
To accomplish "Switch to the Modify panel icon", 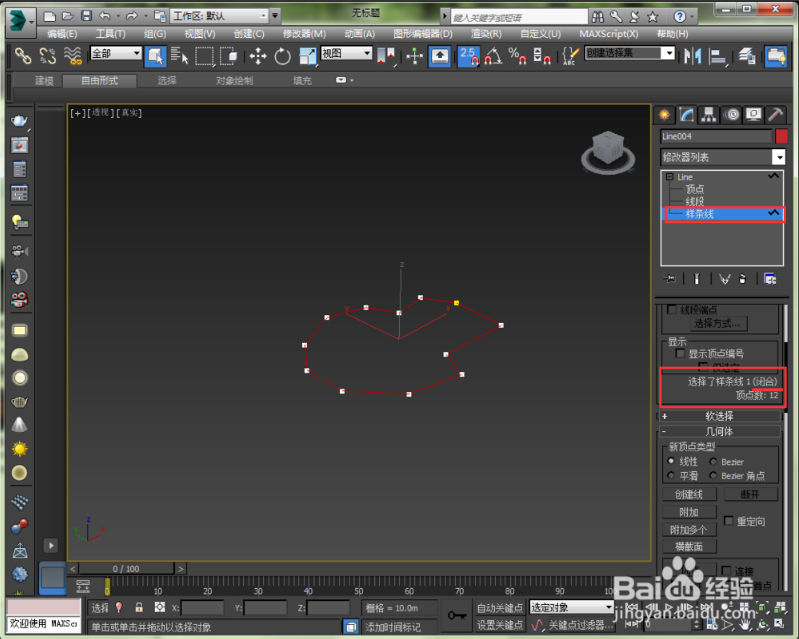I will tap(686, 115).
